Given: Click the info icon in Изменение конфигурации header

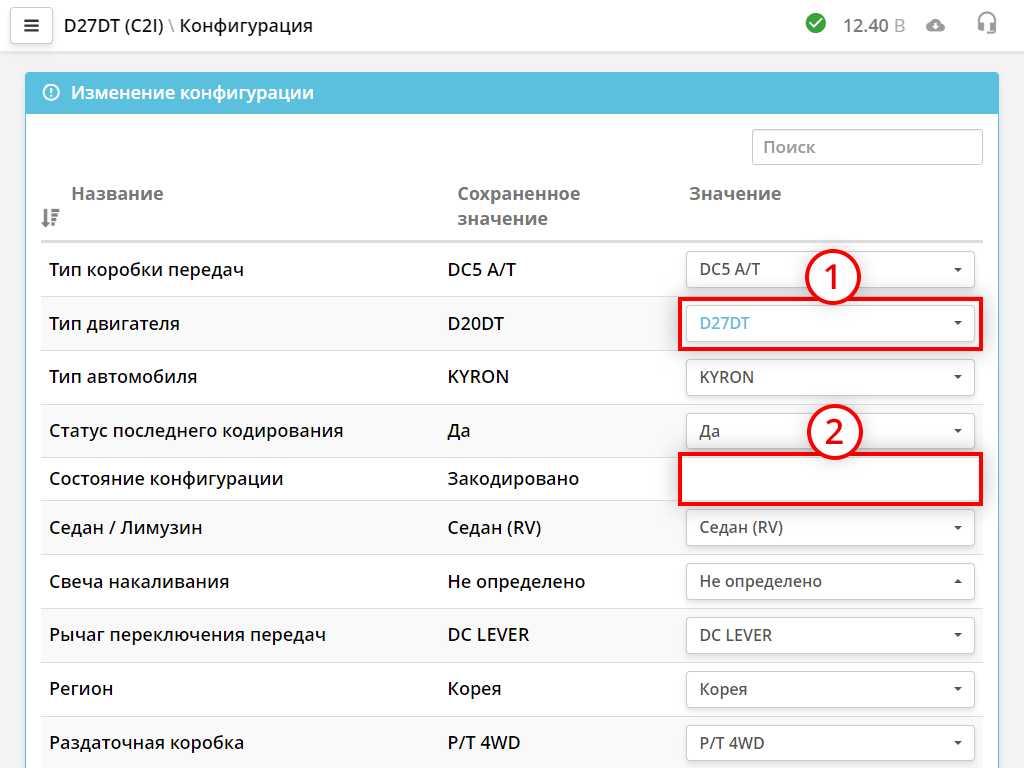Looking at the screenshot, I should [50, 92].
